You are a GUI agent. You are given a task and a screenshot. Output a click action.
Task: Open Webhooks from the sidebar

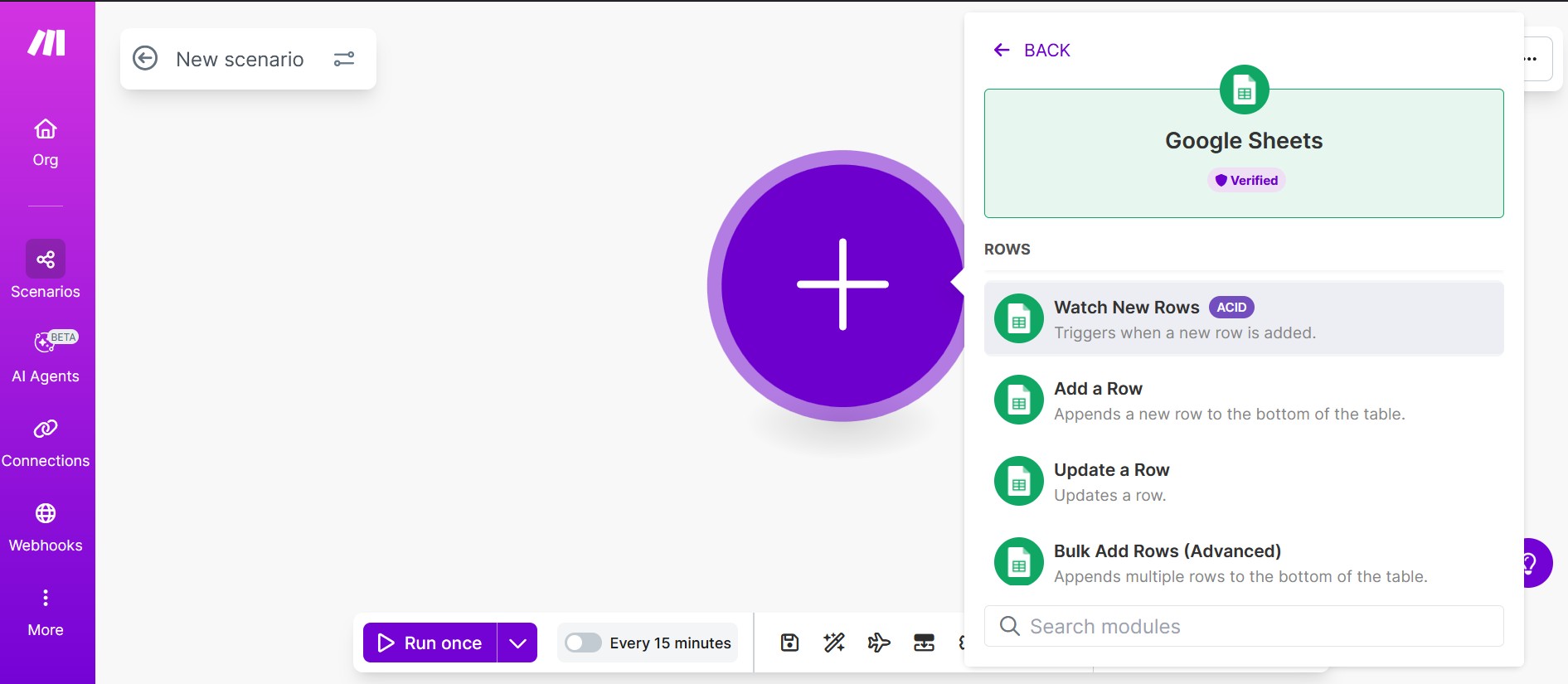[46, 527]
